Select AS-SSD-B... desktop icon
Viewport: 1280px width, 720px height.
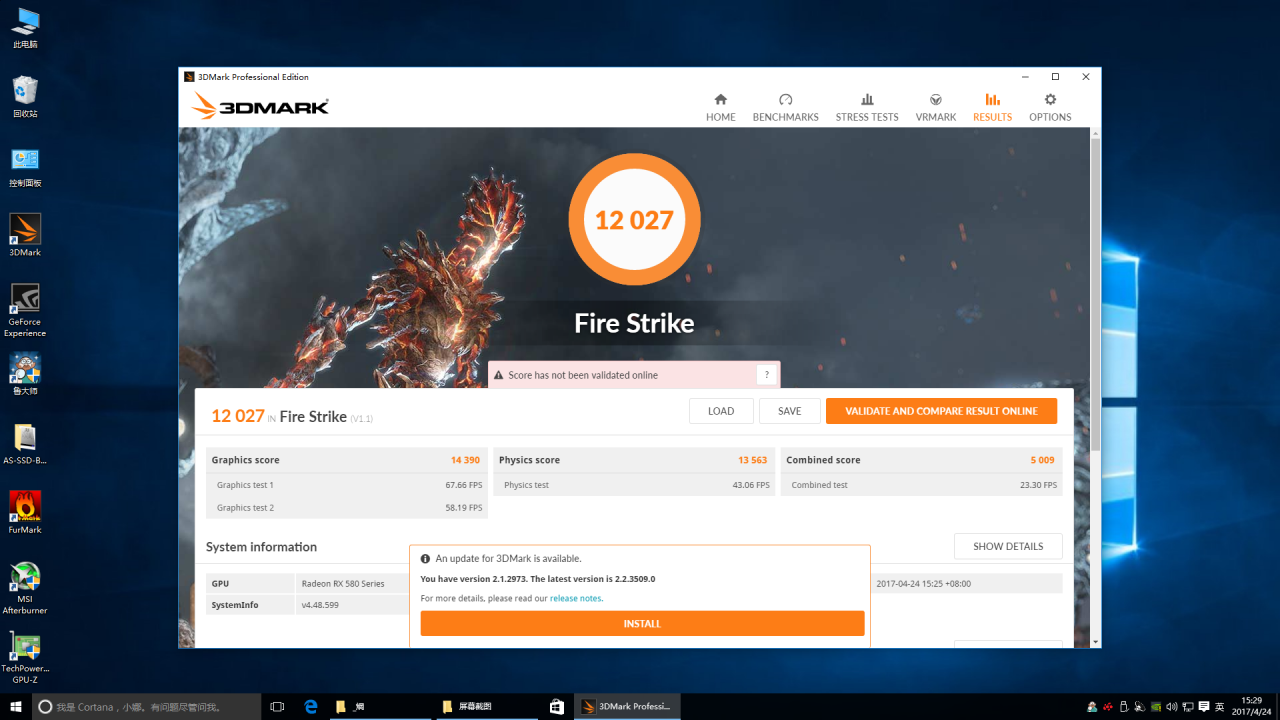[x=25, y=445]
